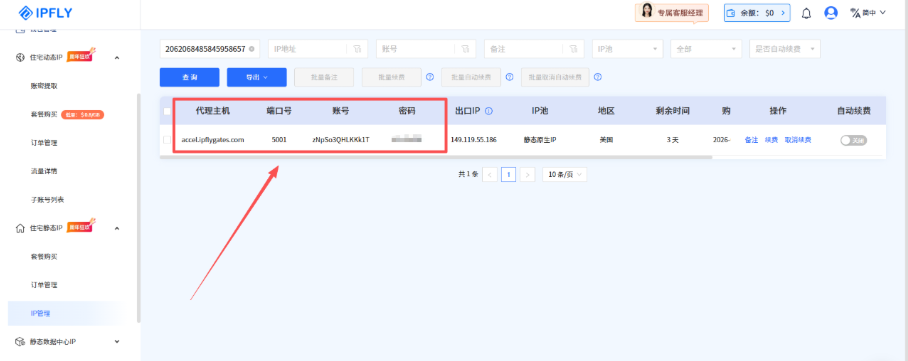Expand the 静态数据中心IP section chevron
The height and width of the screenshot is (361, 908).
click(117, 342)
